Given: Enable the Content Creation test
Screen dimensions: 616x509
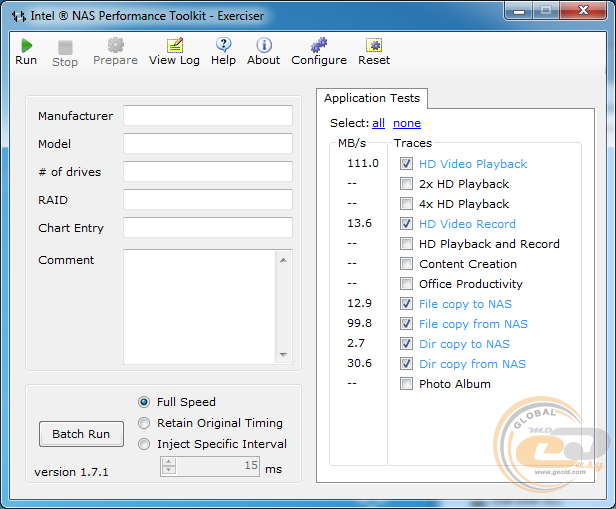Looking at the screenshot, I should point(406,264).
